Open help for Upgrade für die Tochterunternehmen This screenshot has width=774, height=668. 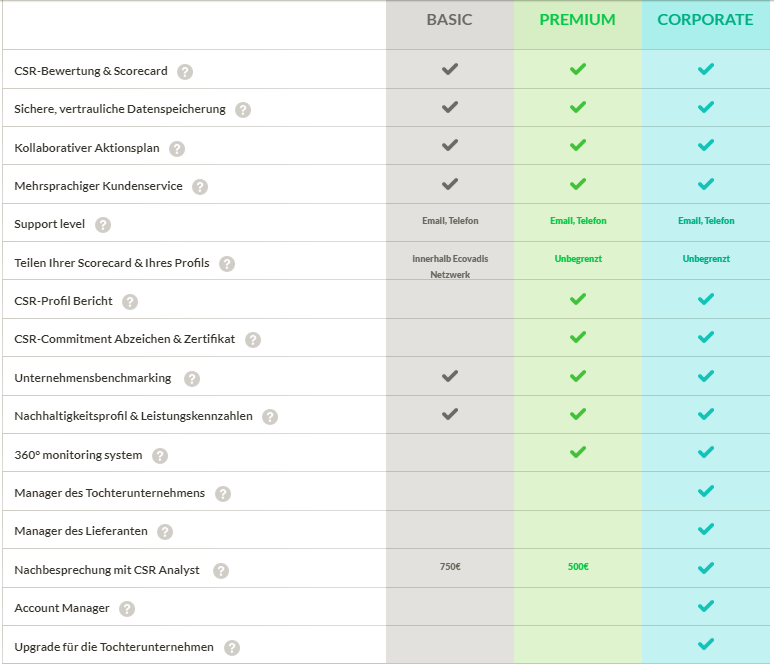232,647
